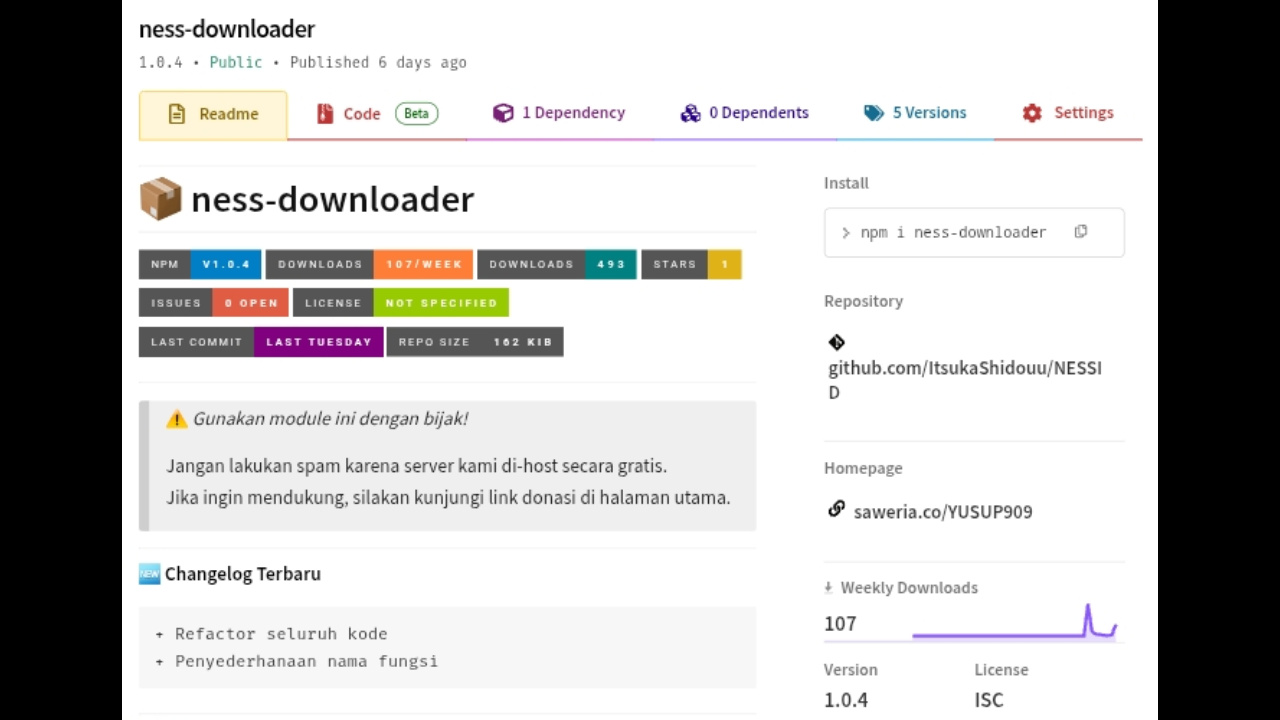Click the git repository icon
This screenshot has width=1280, height=720.
[837, 343]
